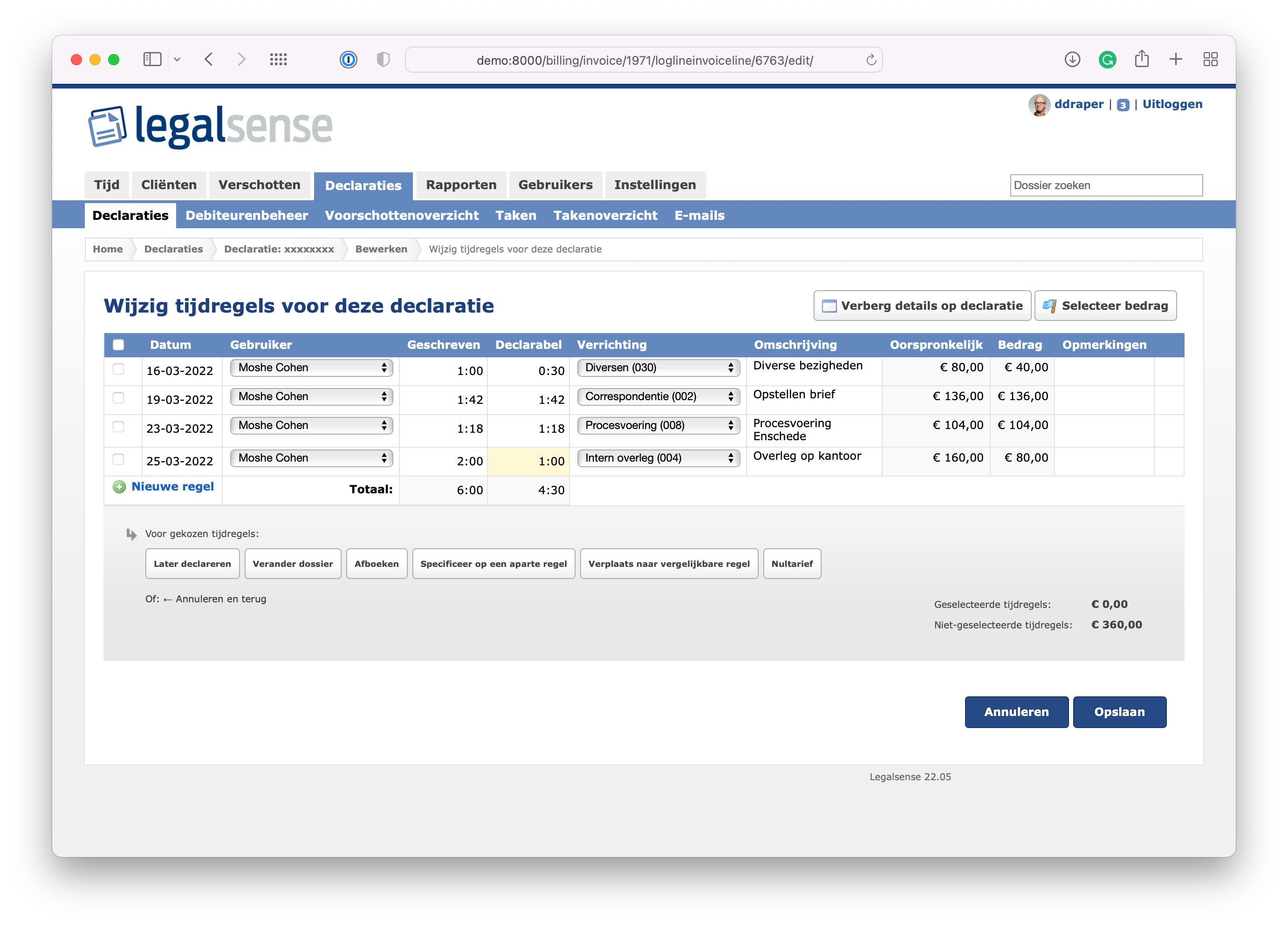The image size is (1288, 926).
Task: Check the row dated 19-03-2022
Action: [x=118, y=398]
